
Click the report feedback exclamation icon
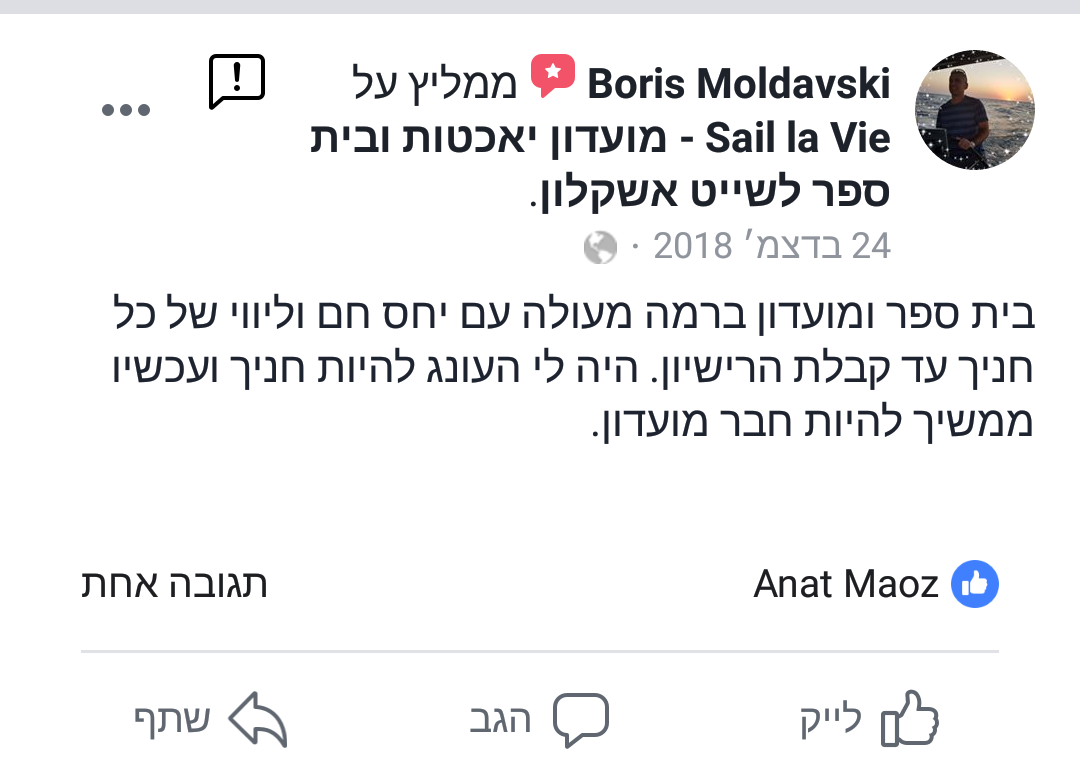[237, 82]
